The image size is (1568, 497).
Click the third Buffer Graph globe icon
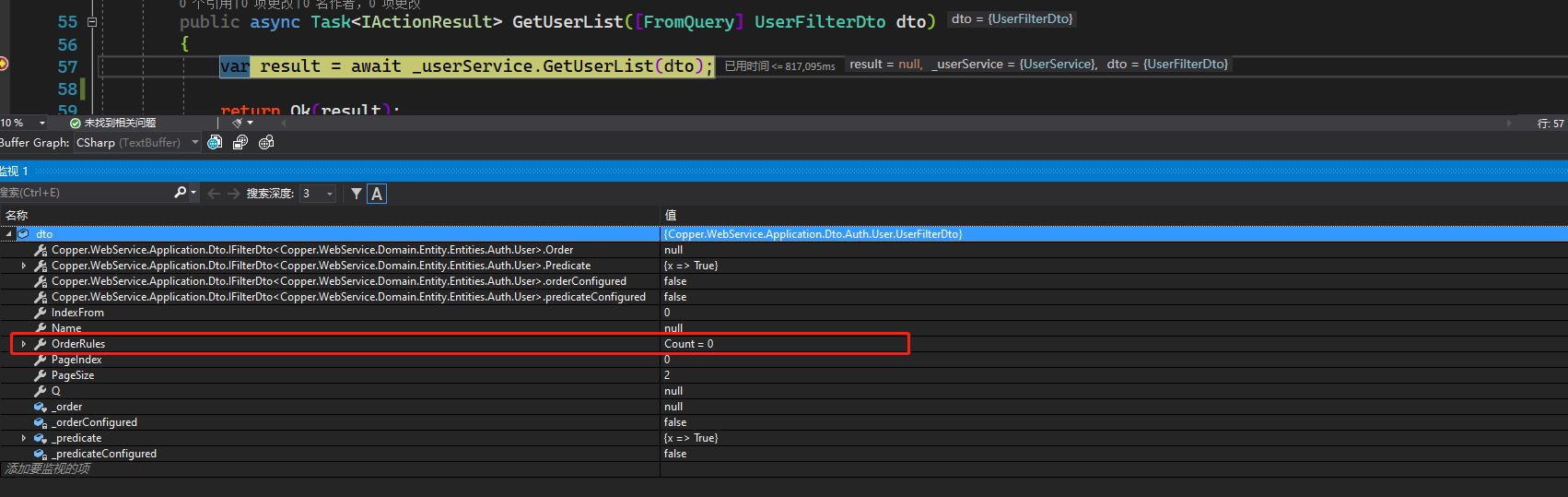266,142
